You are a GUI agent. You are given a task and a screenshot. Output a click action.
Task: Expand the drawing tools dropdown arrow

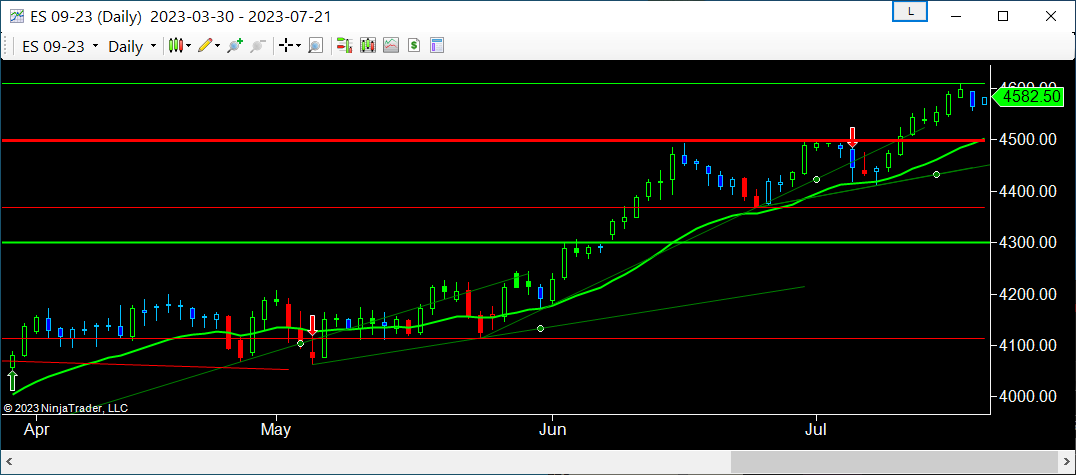tap(217, 46)
